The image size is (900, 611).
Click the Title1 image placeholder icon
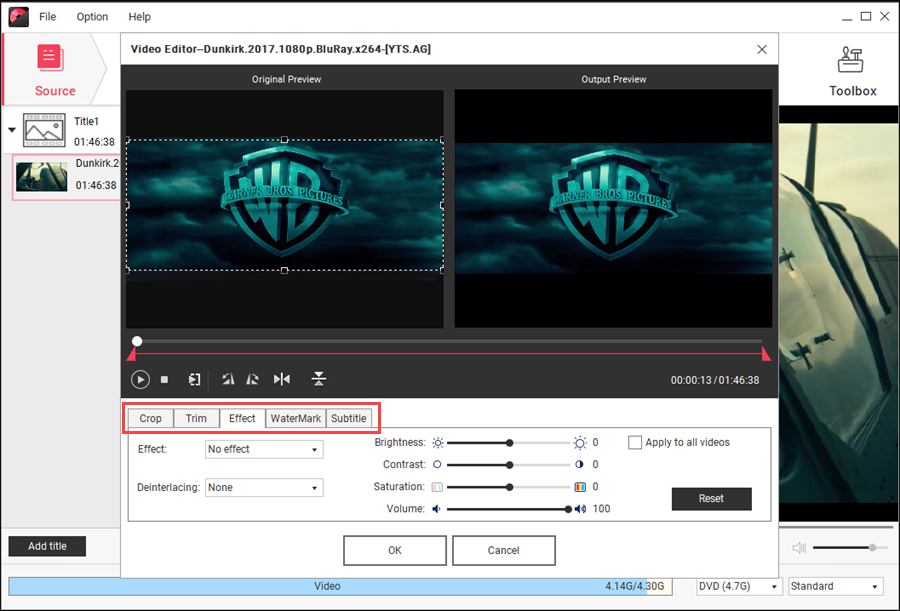click(44, 130)
